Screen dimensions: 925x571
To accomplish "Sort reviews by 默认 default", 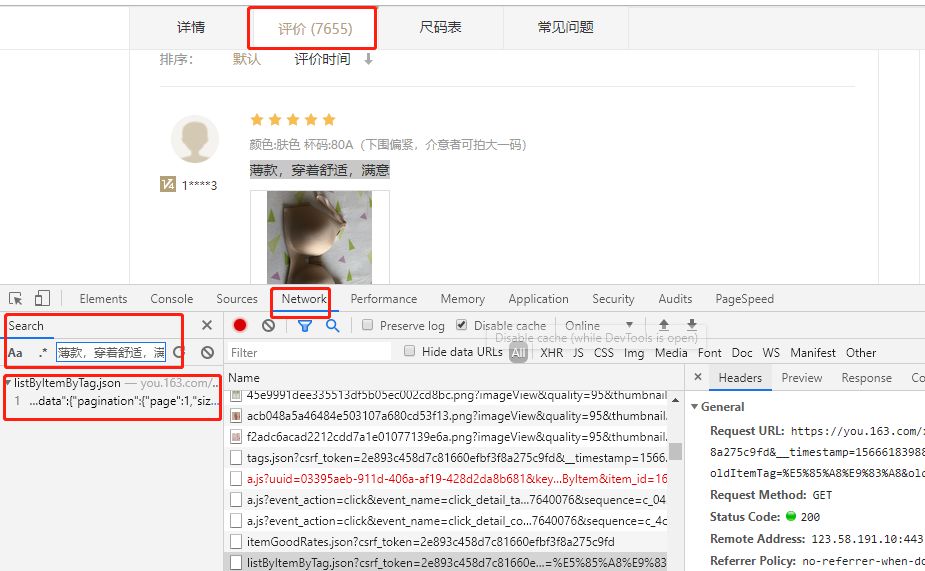I will point(247,59).
